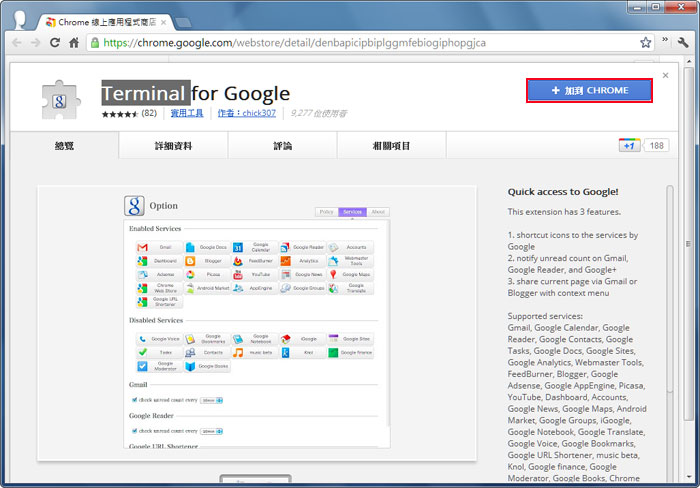This screenshot has width=700, height=488.
Task: Select the 總覽 tab
Action: coord(64,146)
